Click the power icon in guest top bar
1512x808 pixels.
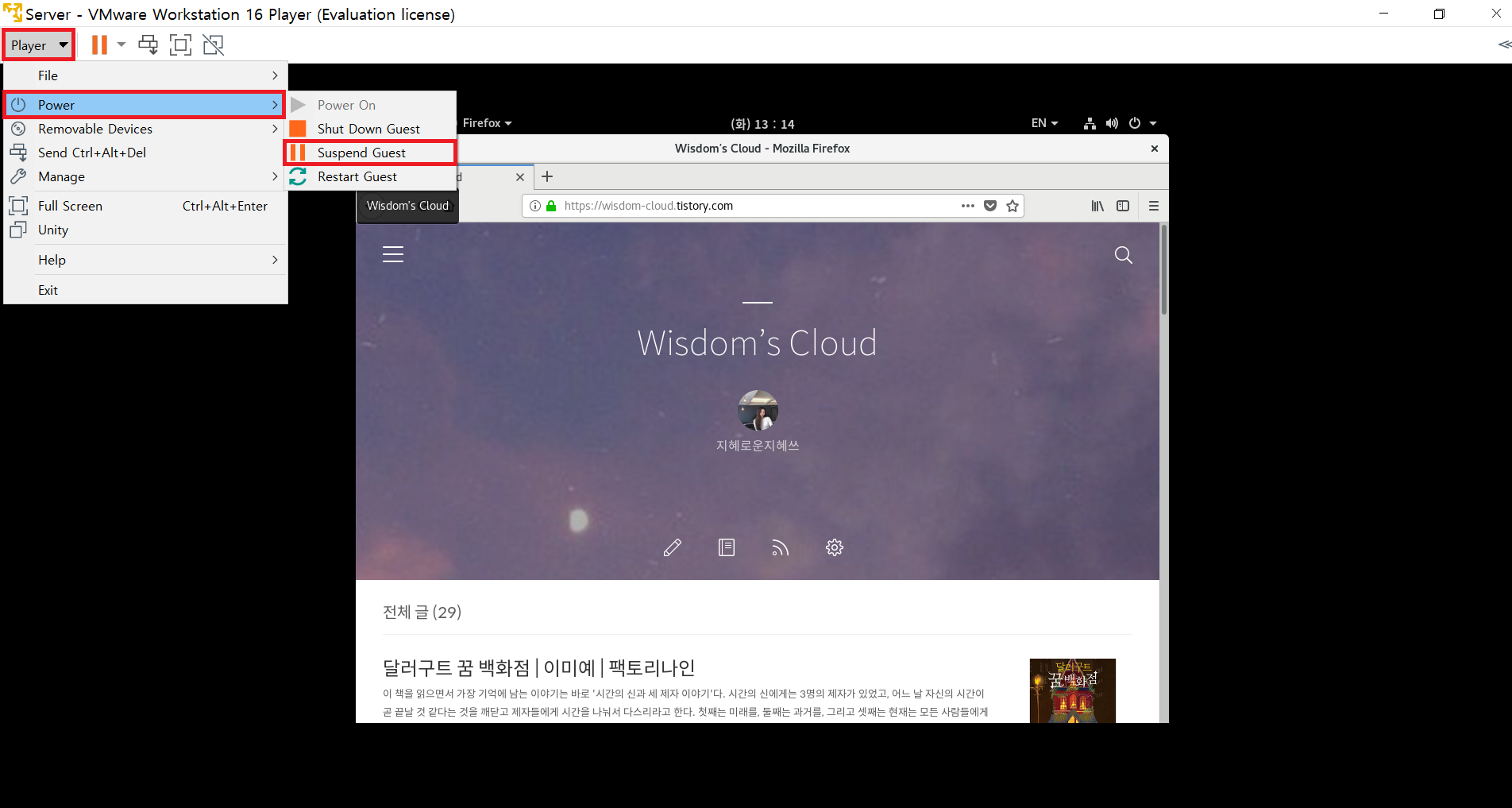pos(1135,123)
